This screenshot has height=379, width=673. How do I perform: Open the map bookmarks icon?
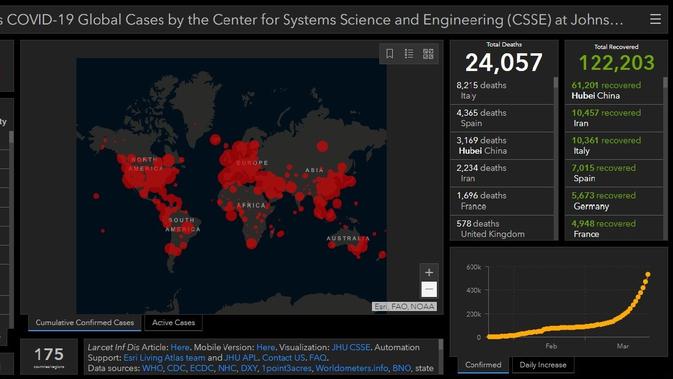point(390,54)
